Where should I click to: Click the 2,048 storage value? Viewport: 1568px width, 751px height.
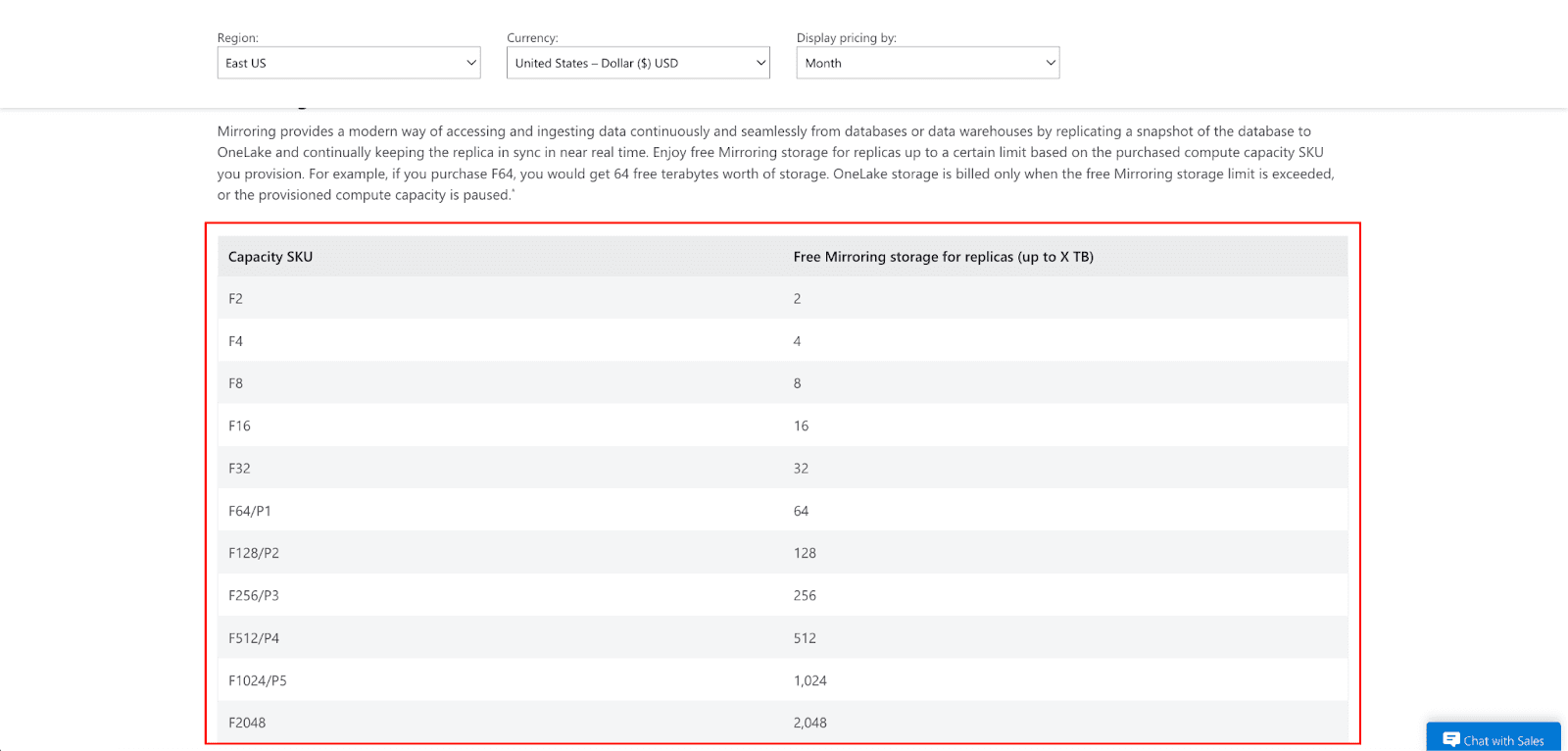810,723
